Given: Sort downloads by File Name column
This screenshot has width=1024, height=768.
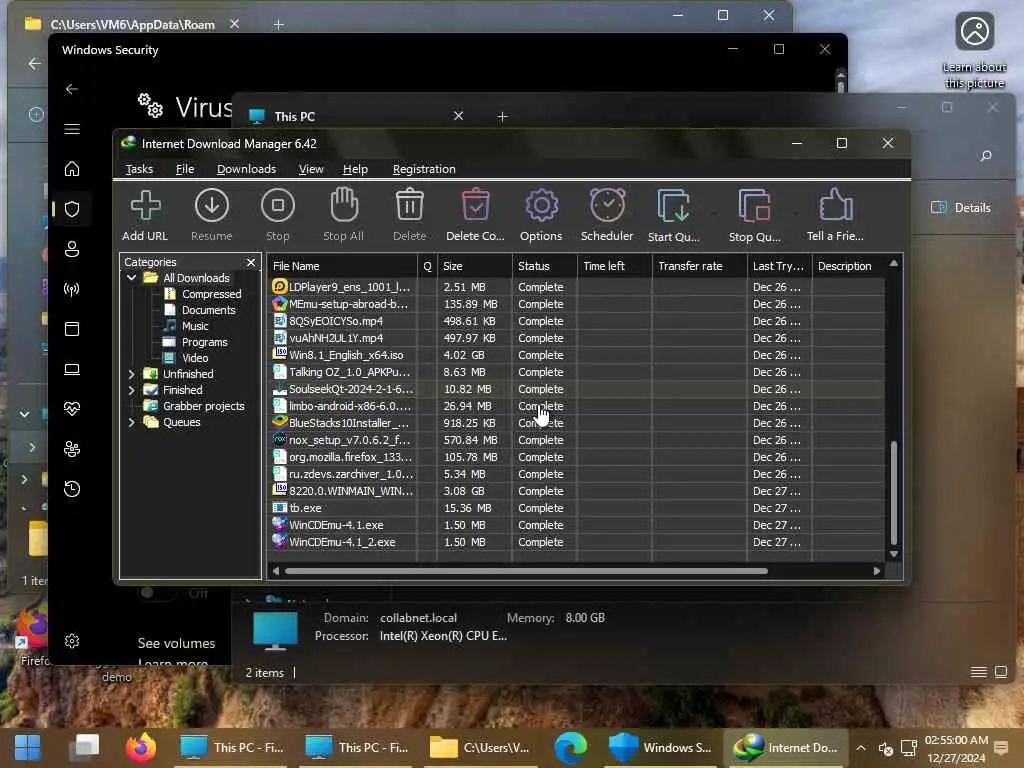Looking at the screenshot, I should tap(343, 266).
